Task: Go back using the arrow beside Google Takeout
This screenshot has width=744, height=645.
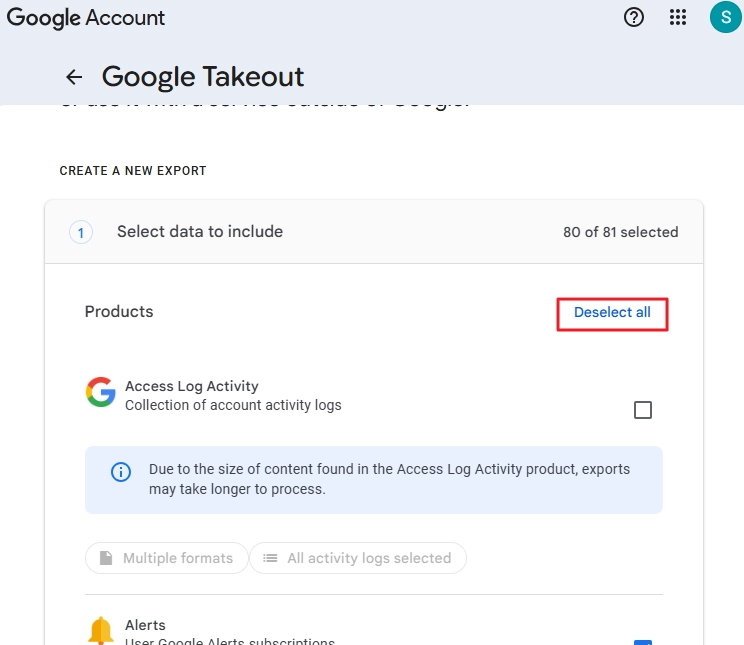Action: [x=74, y=77]
